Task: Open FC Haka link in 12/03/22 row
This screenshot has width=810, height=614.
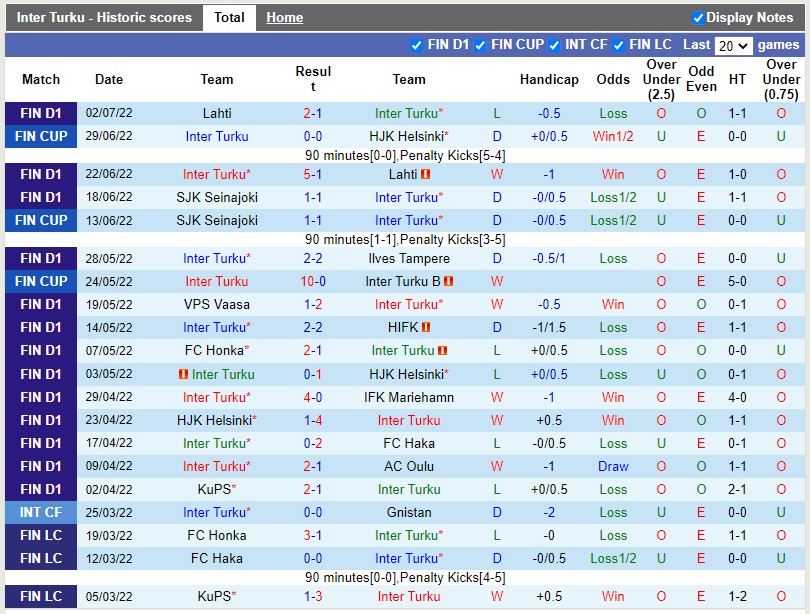Action: coord(217,559)
